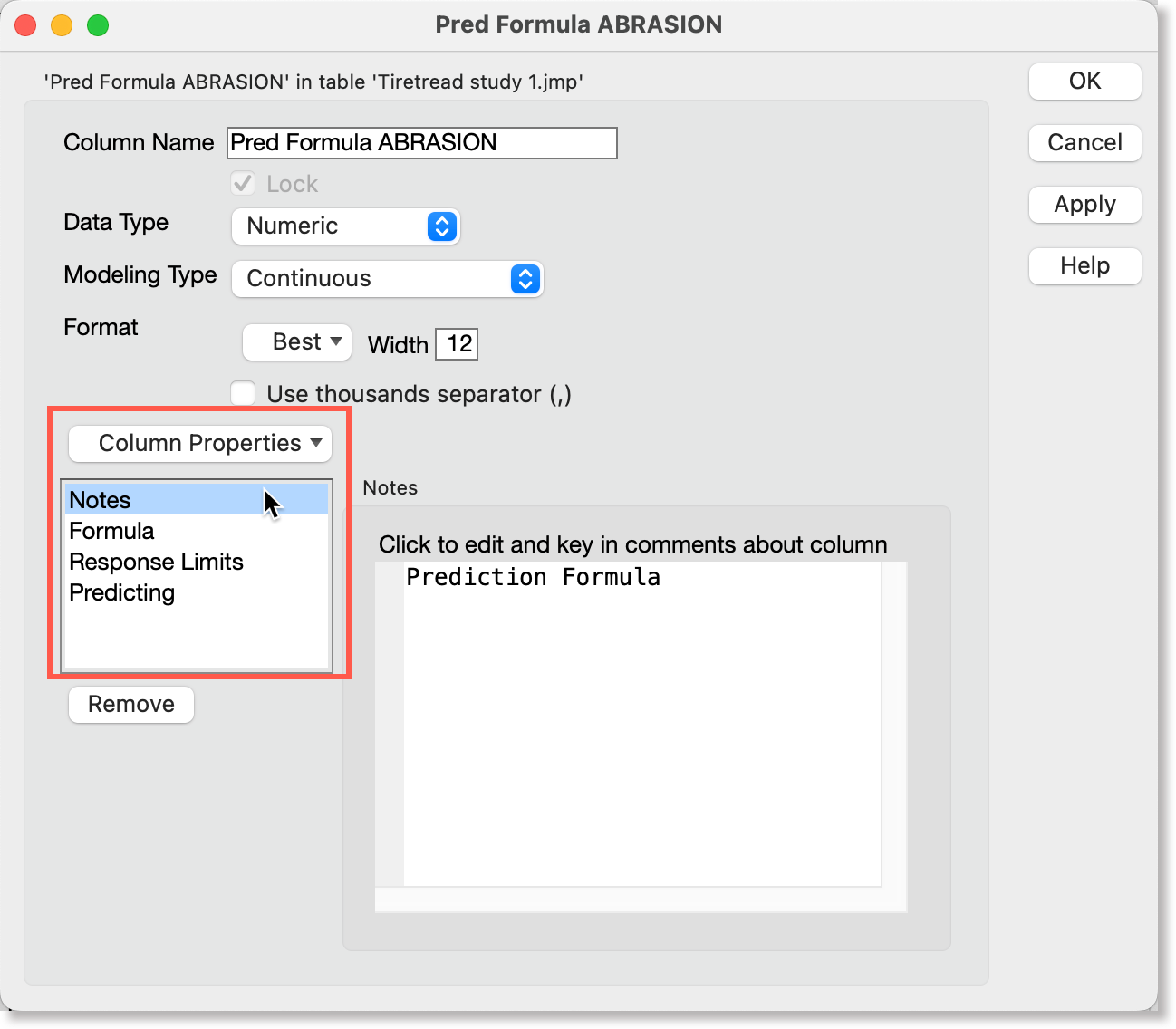The width and height of the screenshot is (1176, 1029).
Task: Open the Data Type Numeric dropdown
Action: [346, 226]
